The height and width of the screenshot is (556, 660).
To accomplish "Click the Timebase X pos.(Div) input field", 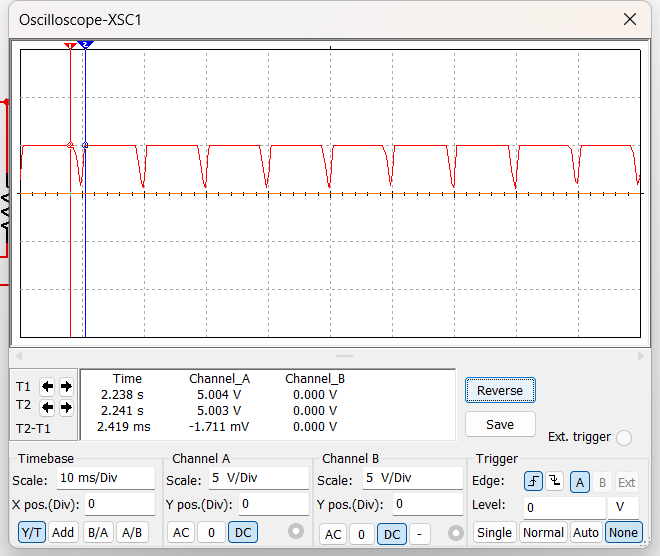I will pos(118,504).
